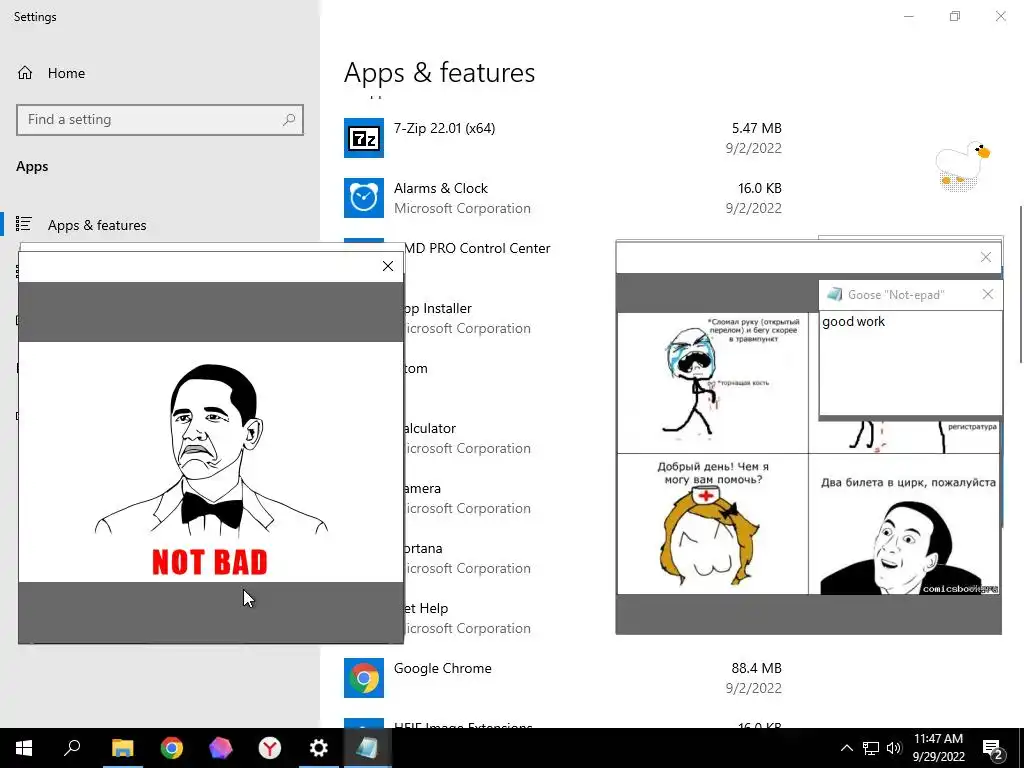Open the taskbar clock showing 11:47 AM
Viewport: 1024px width, 768px height.
938,748
